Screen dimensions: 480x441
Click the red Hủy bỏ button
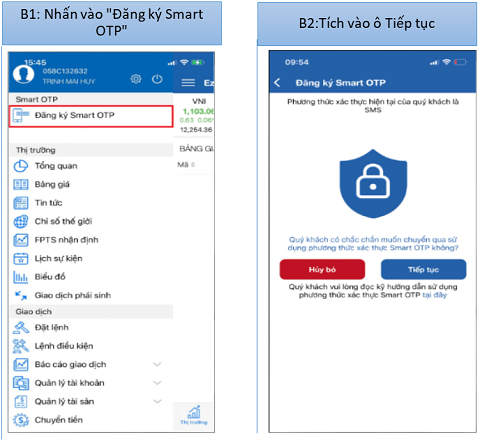coord(322,269)
